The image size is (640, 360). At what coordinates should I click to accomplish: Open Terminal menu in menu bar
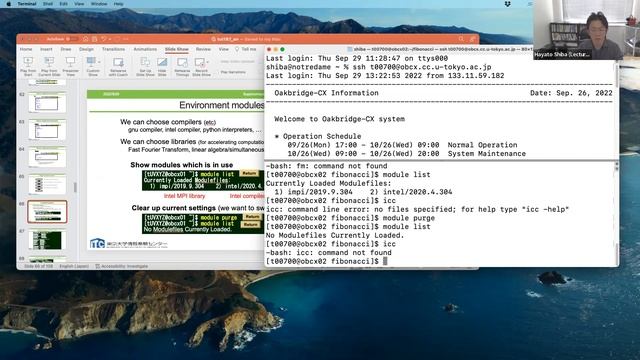tap(27, 4)
